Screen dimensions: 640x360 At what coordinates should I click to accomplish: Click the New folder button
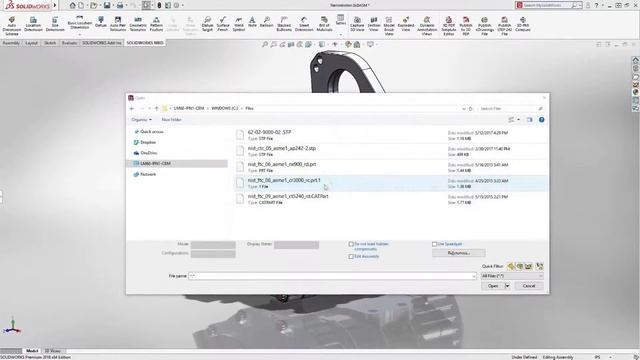(x=171, y=120)
